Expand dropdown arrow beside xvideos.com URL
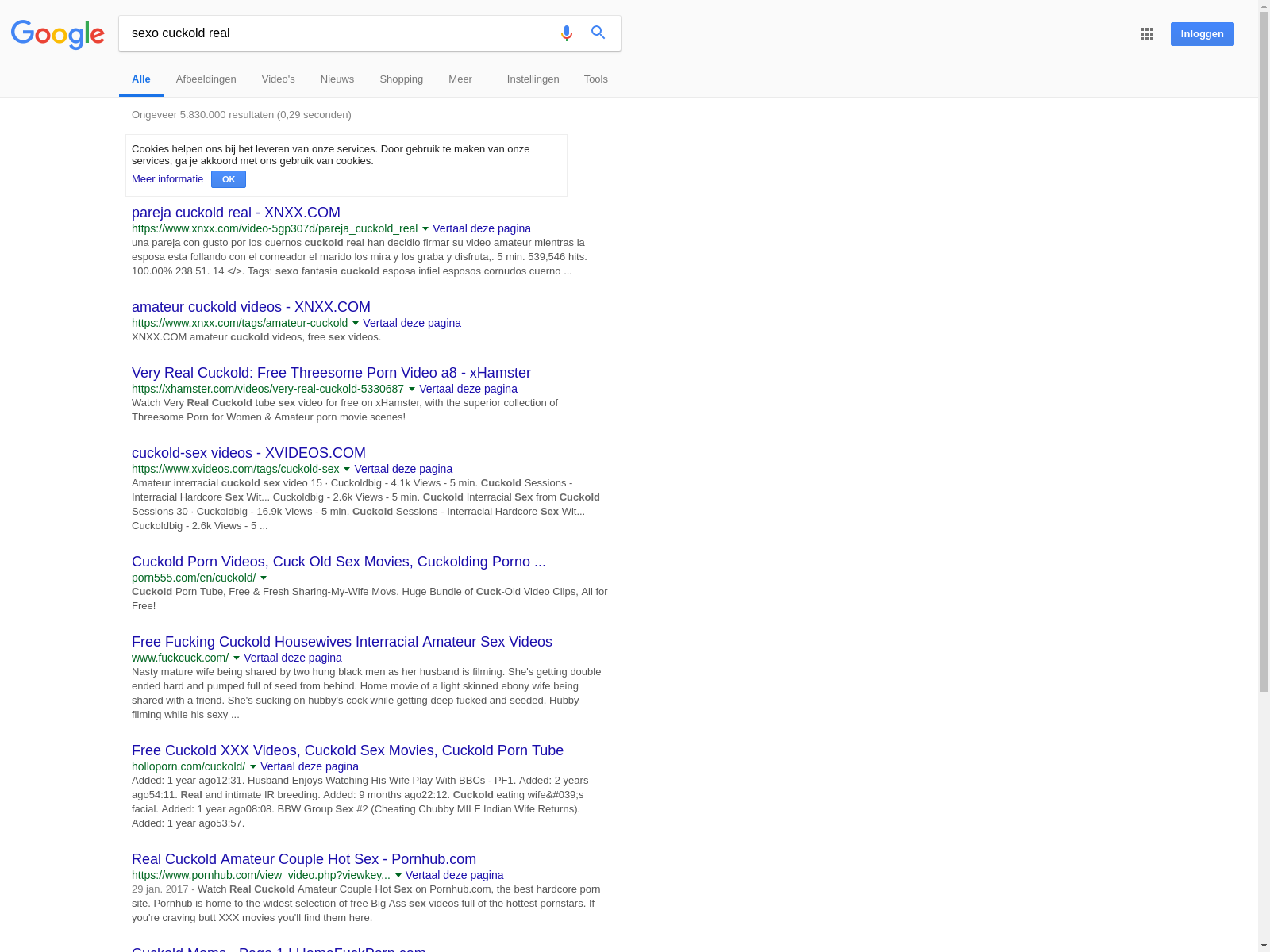Screen dimensions: 1270x952 point(347,470)
